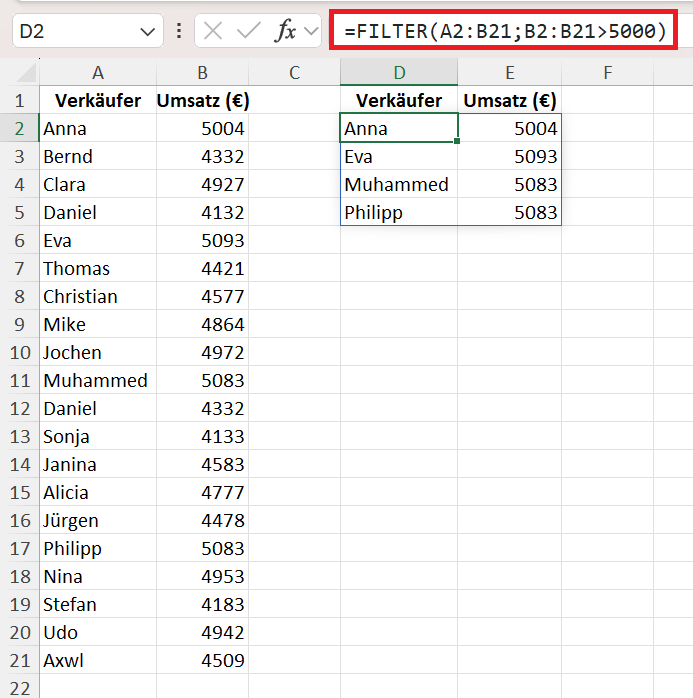Click cell with Umsatz value 5093 in column E
This screenshot has width=693, height=698.
tap(510, 157)
